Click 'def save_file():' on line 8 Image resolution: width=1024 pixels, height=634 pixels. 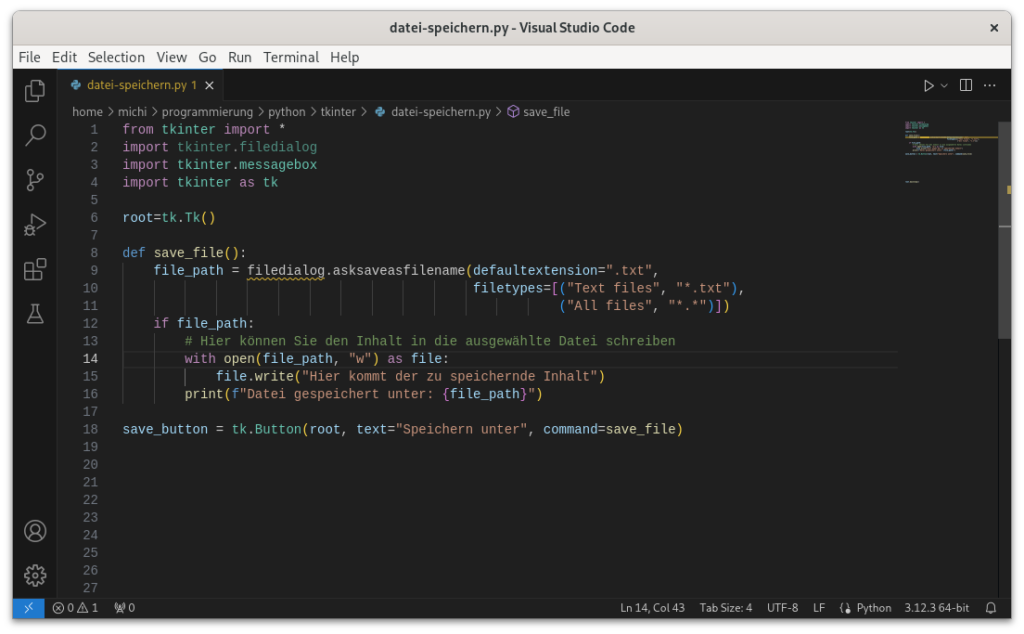coord(184,253)
